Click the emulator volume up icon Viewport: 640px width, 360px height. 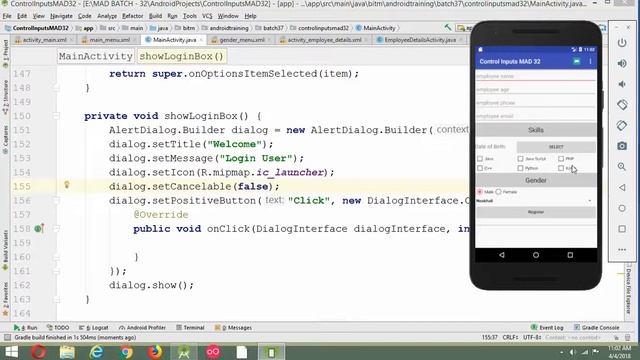pyautogui.click(x=622, y=63)
